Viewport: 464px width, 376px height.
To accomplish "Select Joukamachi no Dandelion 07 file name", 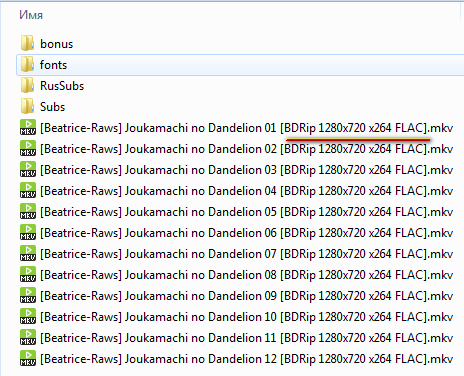I will [246, 254].
